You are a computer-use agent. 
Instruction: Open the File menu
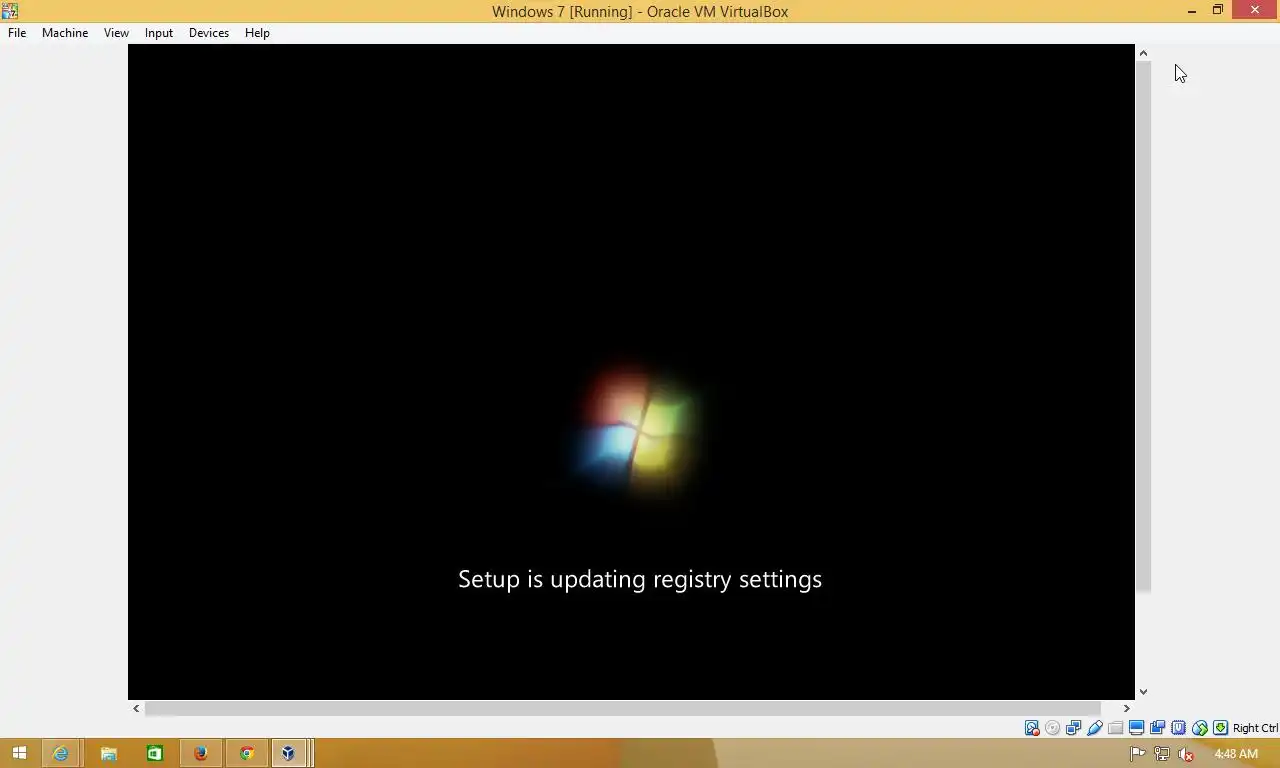pos(17,33)
